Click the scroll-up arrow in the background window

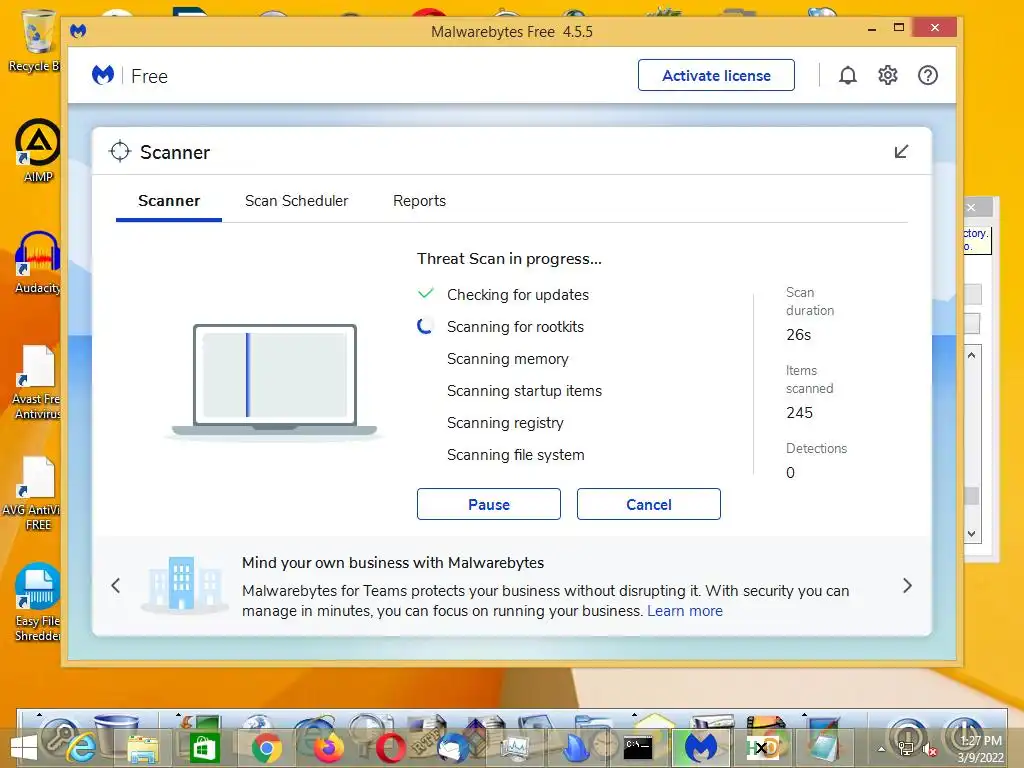click(x=972, y=357)
